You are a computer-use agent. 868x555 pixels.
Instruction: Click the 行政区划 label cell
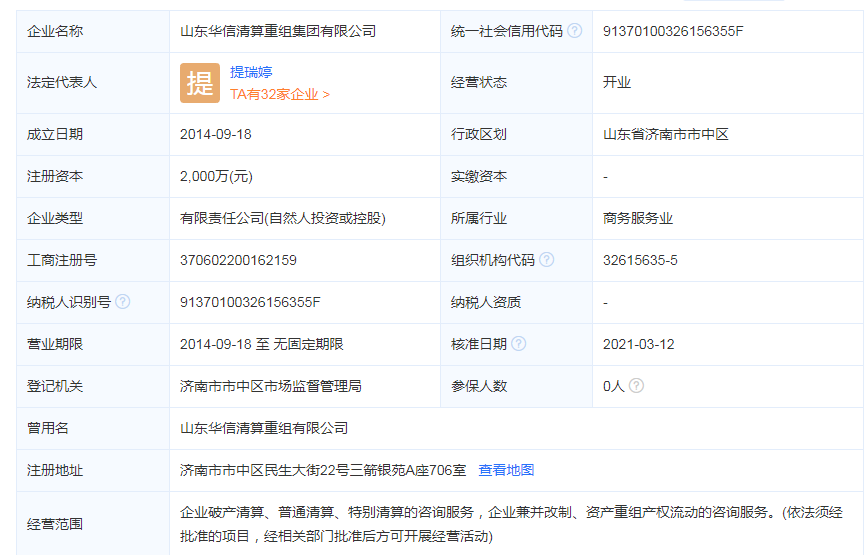click(516, 134)
